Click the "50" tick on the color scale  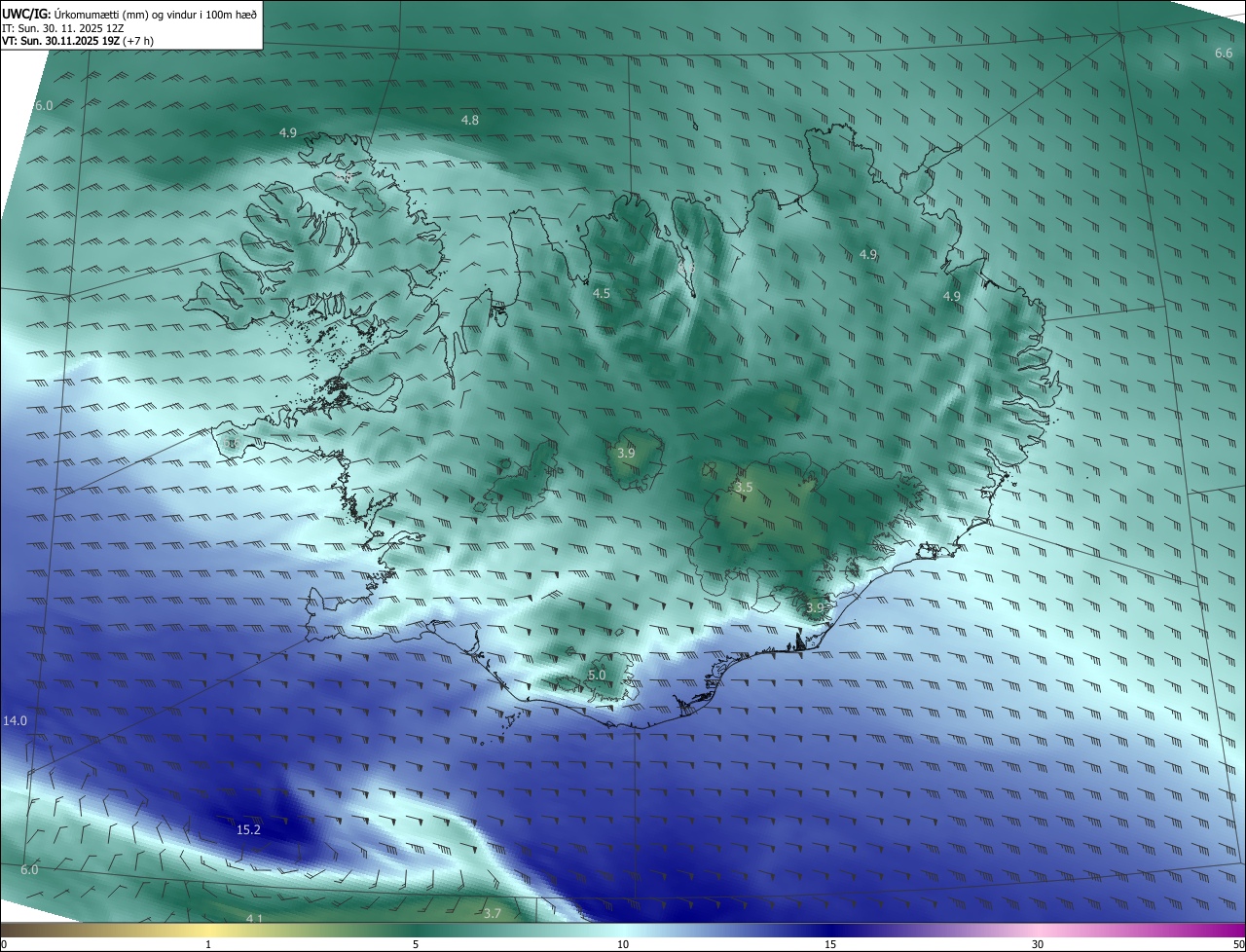(x=1238, y=944)
